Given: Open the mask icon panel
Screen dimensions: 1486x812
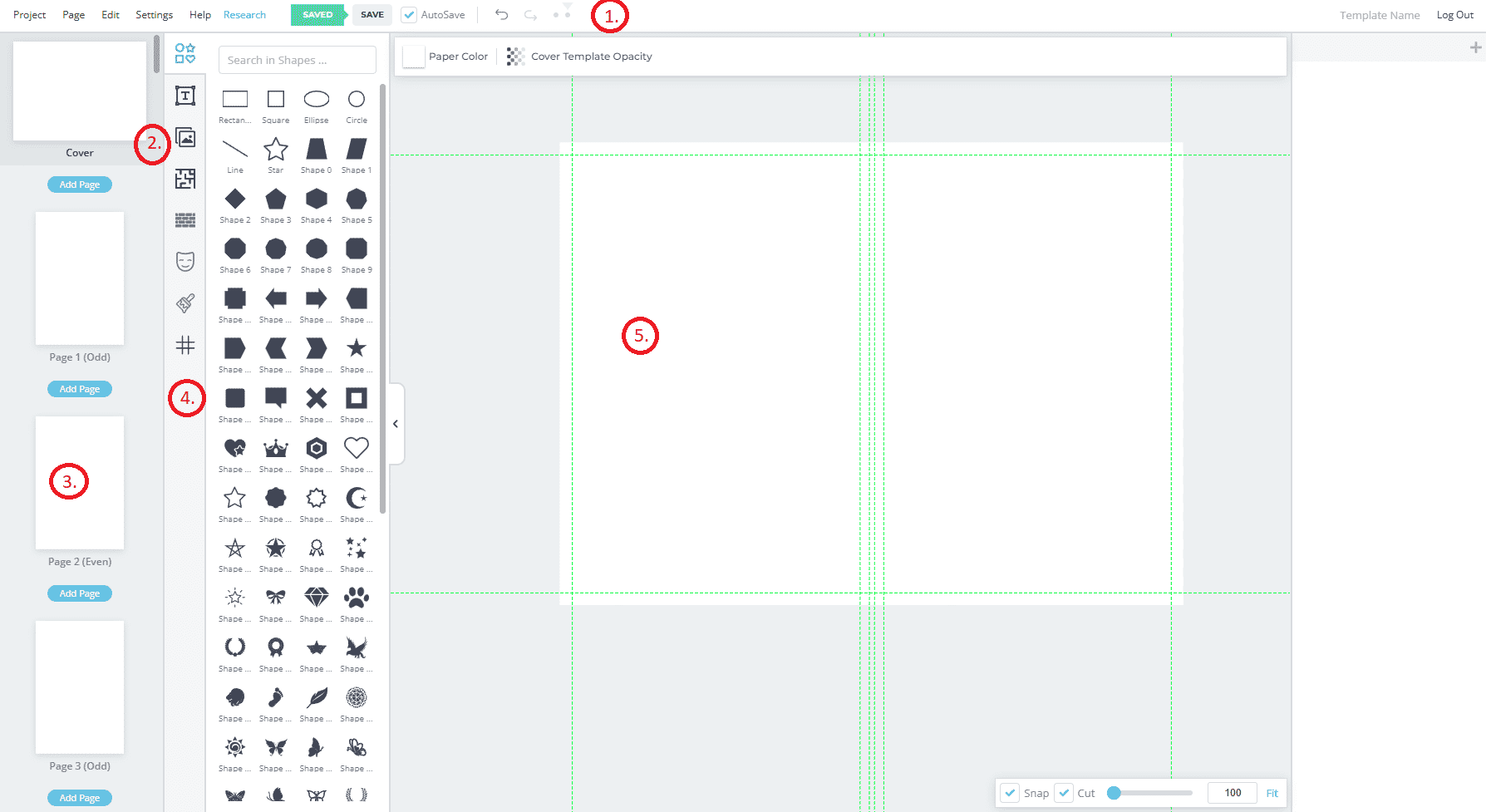Looking at the screenshot, I should (x=185, y=262).
